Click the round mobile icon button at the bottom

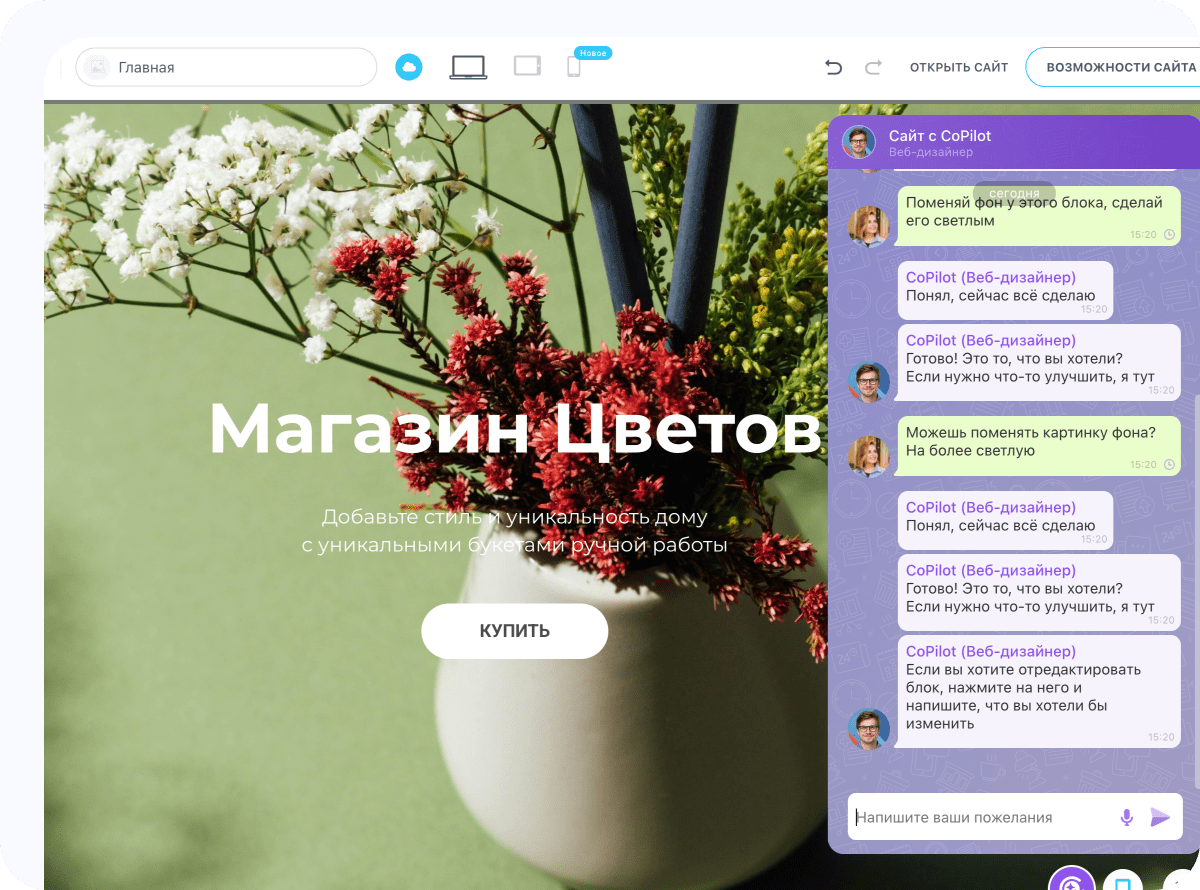point(1123,880)
